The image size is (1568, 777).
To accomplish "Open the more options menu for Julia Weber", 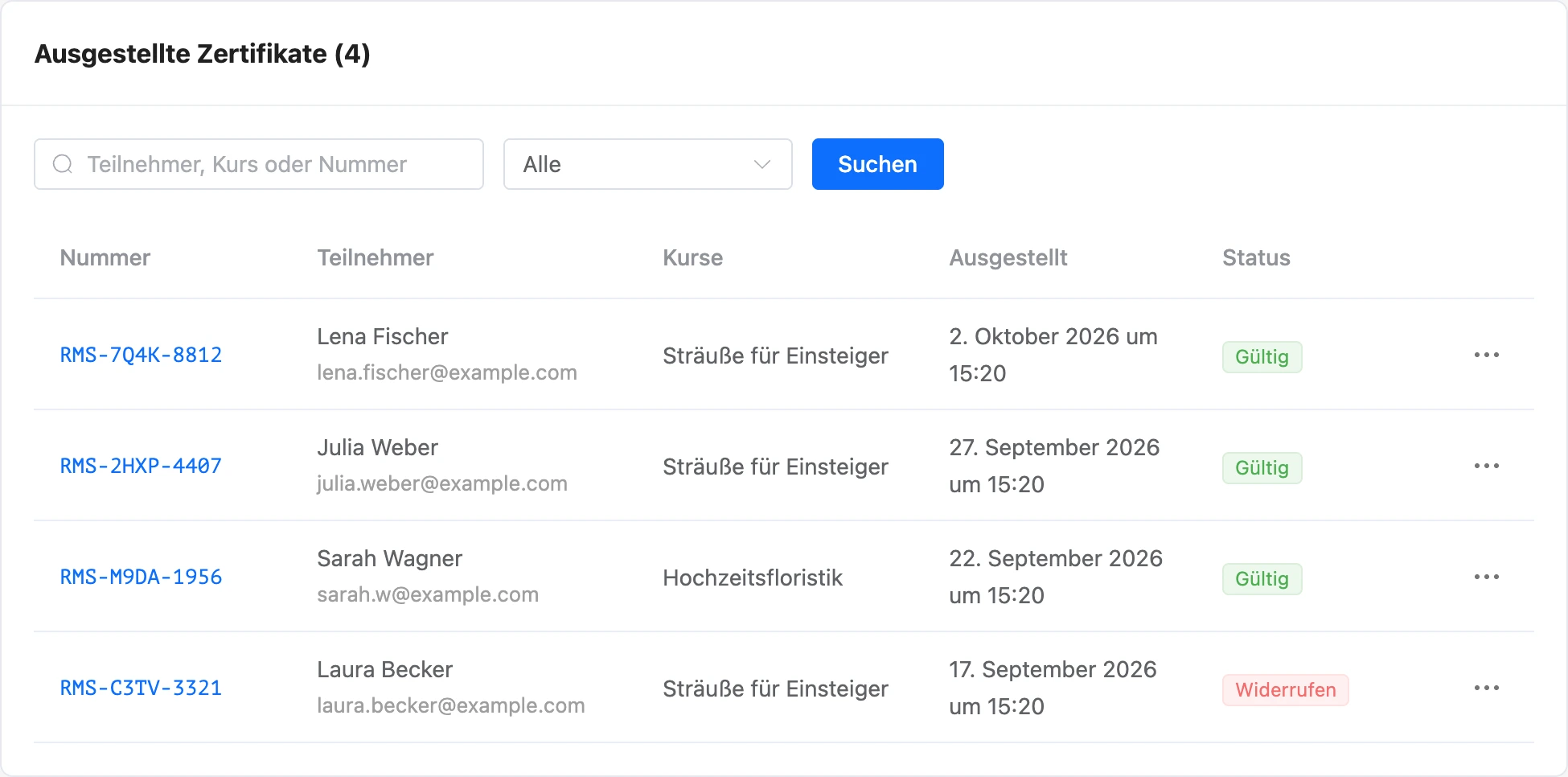I will click(1486, 466).
